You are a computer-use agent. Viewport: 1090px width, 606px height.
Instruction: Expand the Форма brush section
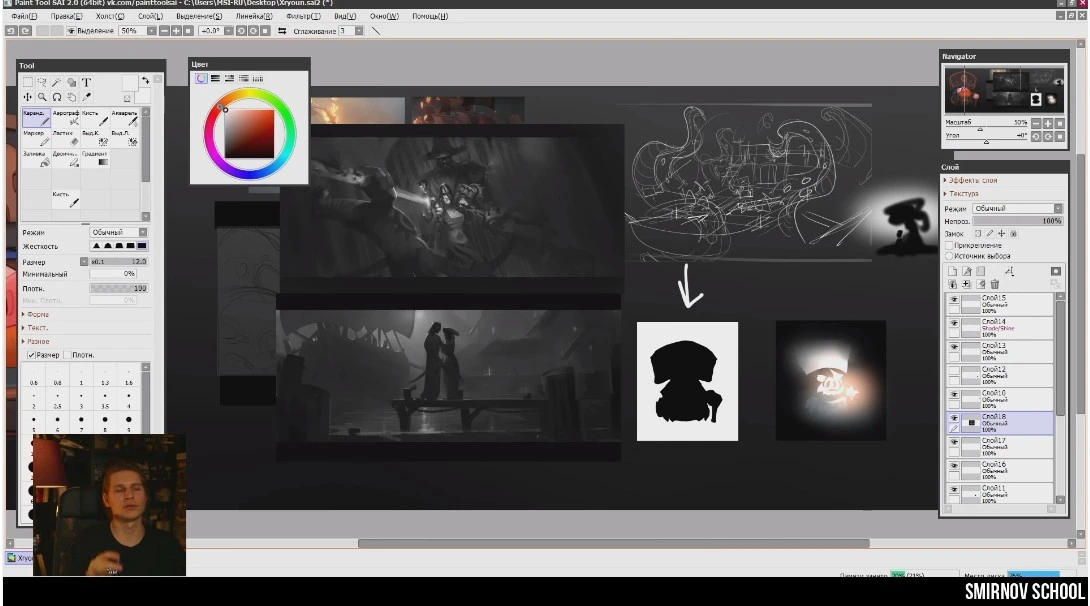(38, 314)
